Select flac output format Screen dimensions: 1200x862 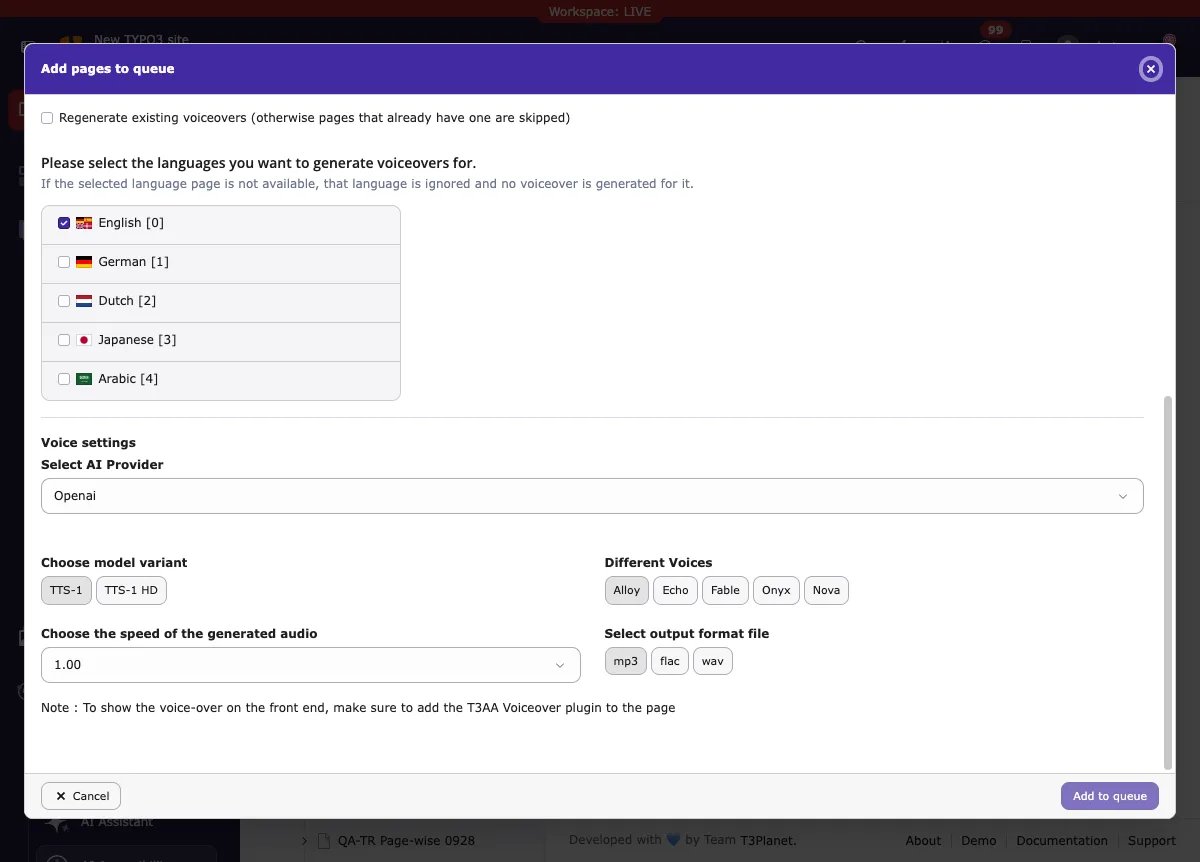pyautogui.click(x=670, y=662)
